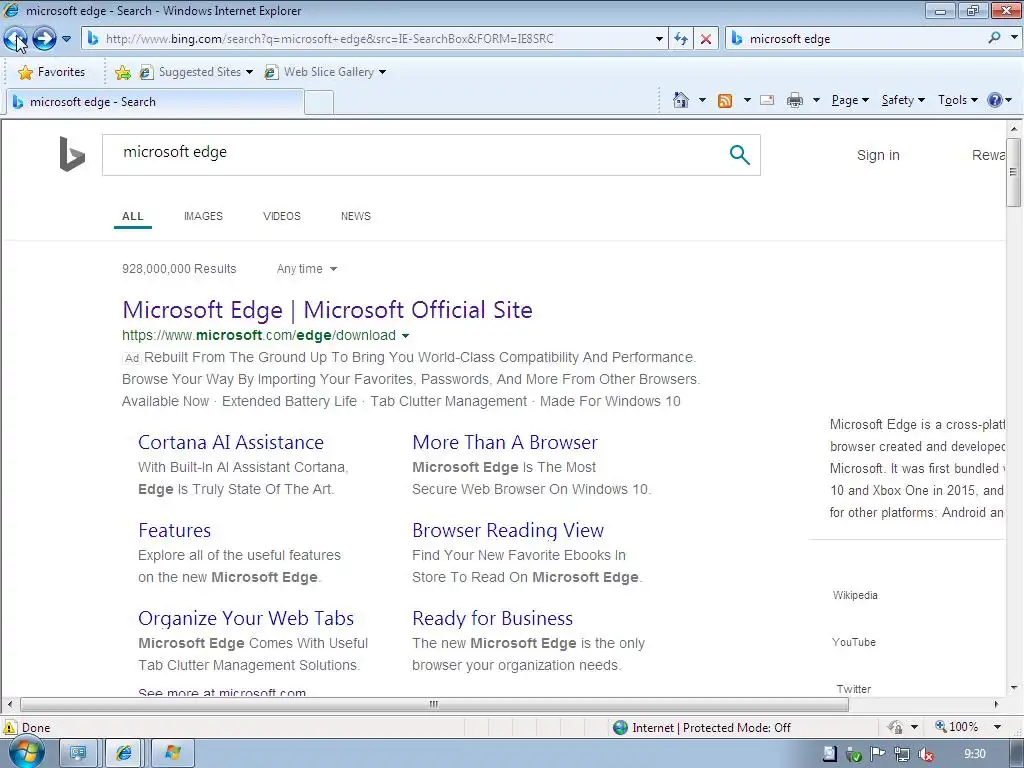Open 'Microsoft Edge | Microsoft Official Site' link
1024x768 pixels.
pos(327,310)
